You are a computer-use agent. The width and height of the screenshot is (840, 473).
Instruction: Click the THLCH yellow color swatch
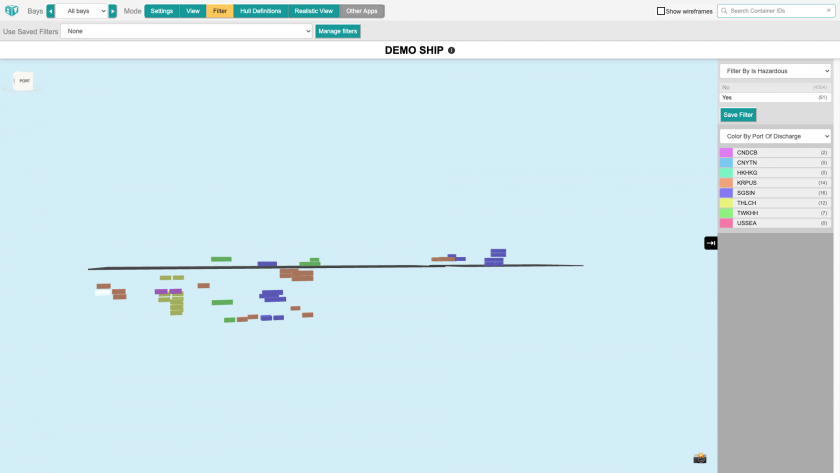tap(726, 203)
